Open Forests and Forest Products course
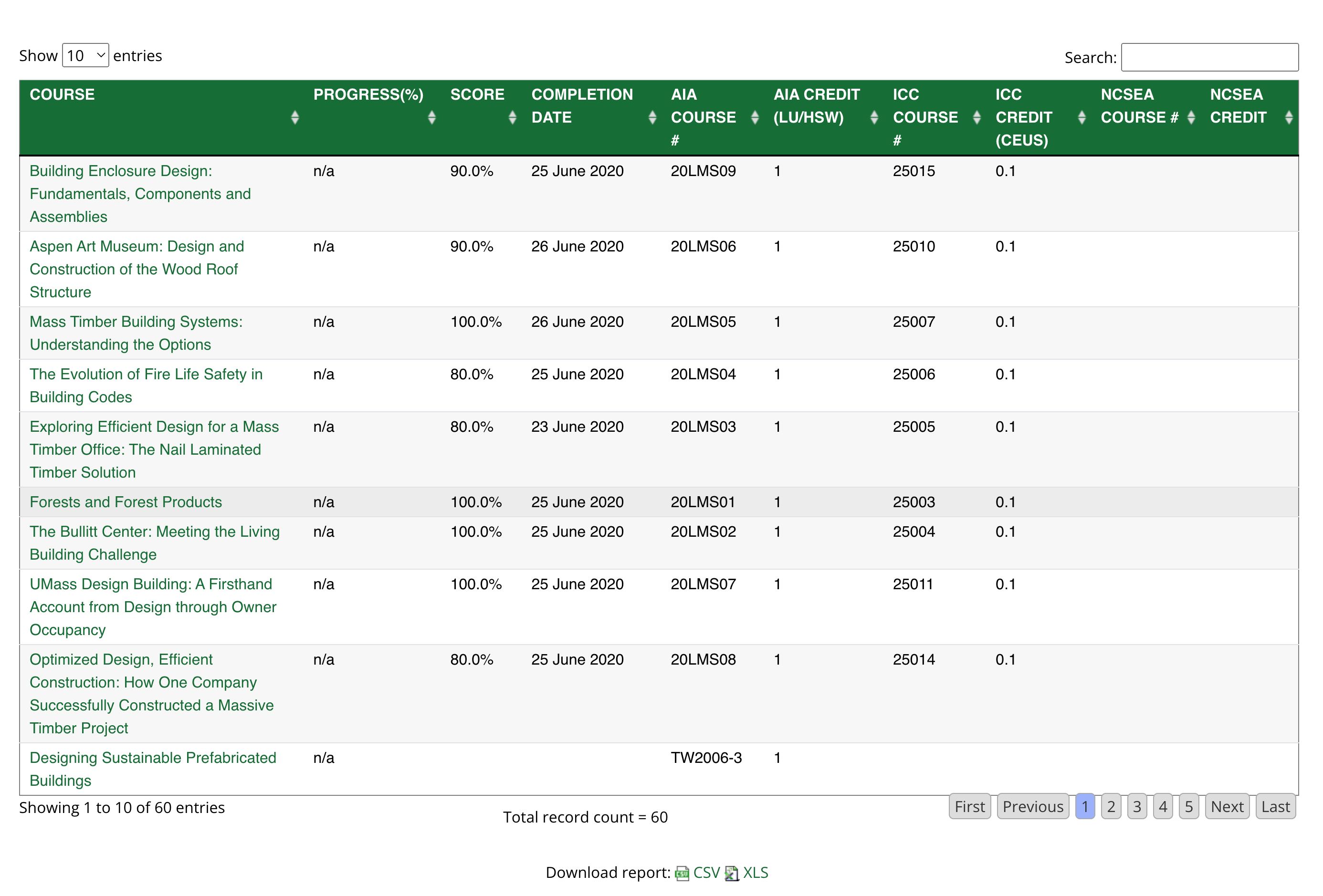Screen dimensions: 1323x896 click(126, 502)
